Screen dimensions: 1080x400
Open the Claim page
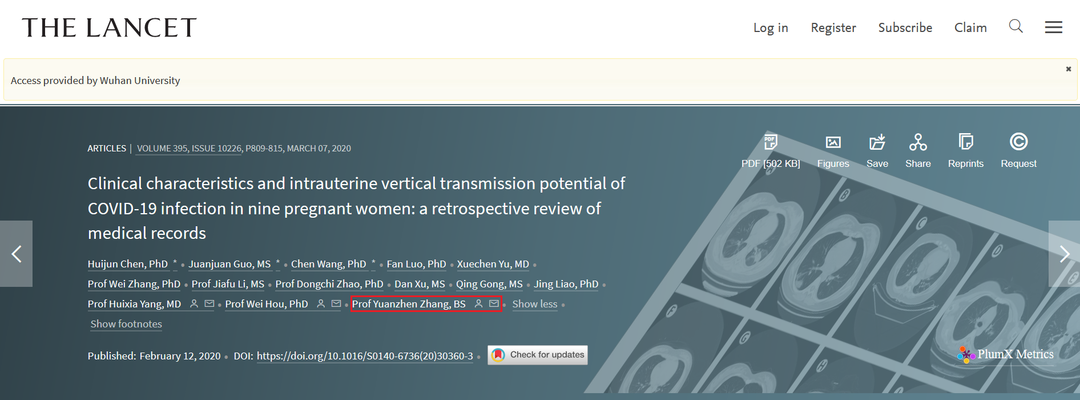pyautogui.click(x=970, y=28)
